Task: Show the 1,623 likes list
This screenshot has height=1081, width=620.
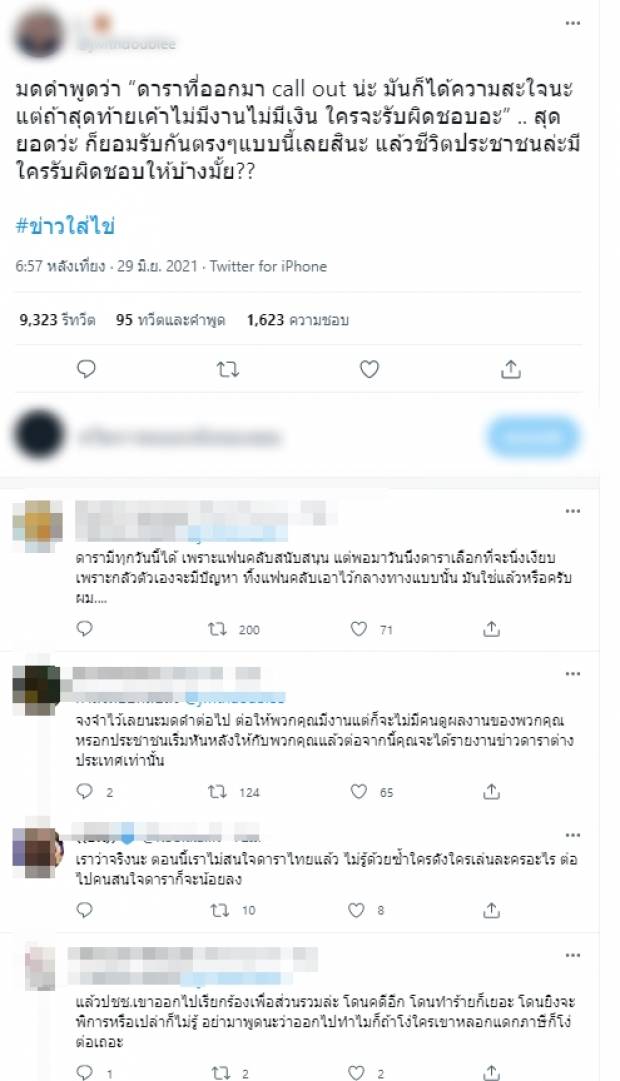Action: click(x=298, y=320)
